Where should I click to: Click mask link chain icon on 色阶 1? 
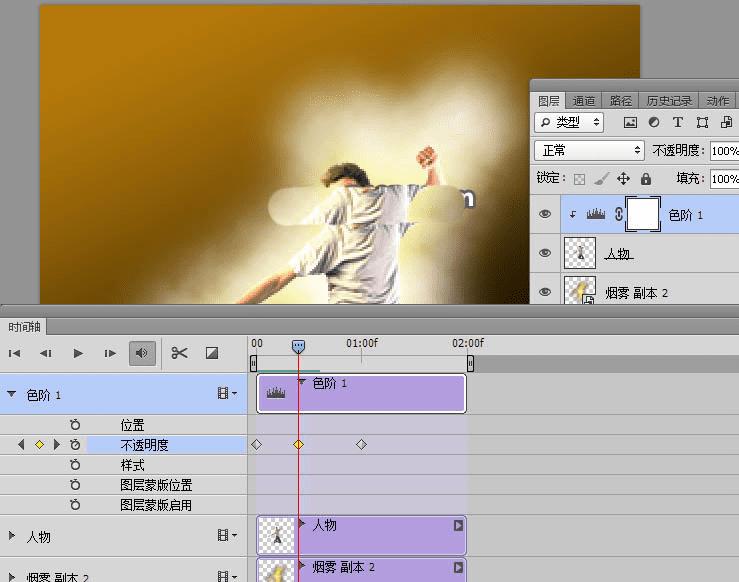pyautogui.click(x=619, y=214)
